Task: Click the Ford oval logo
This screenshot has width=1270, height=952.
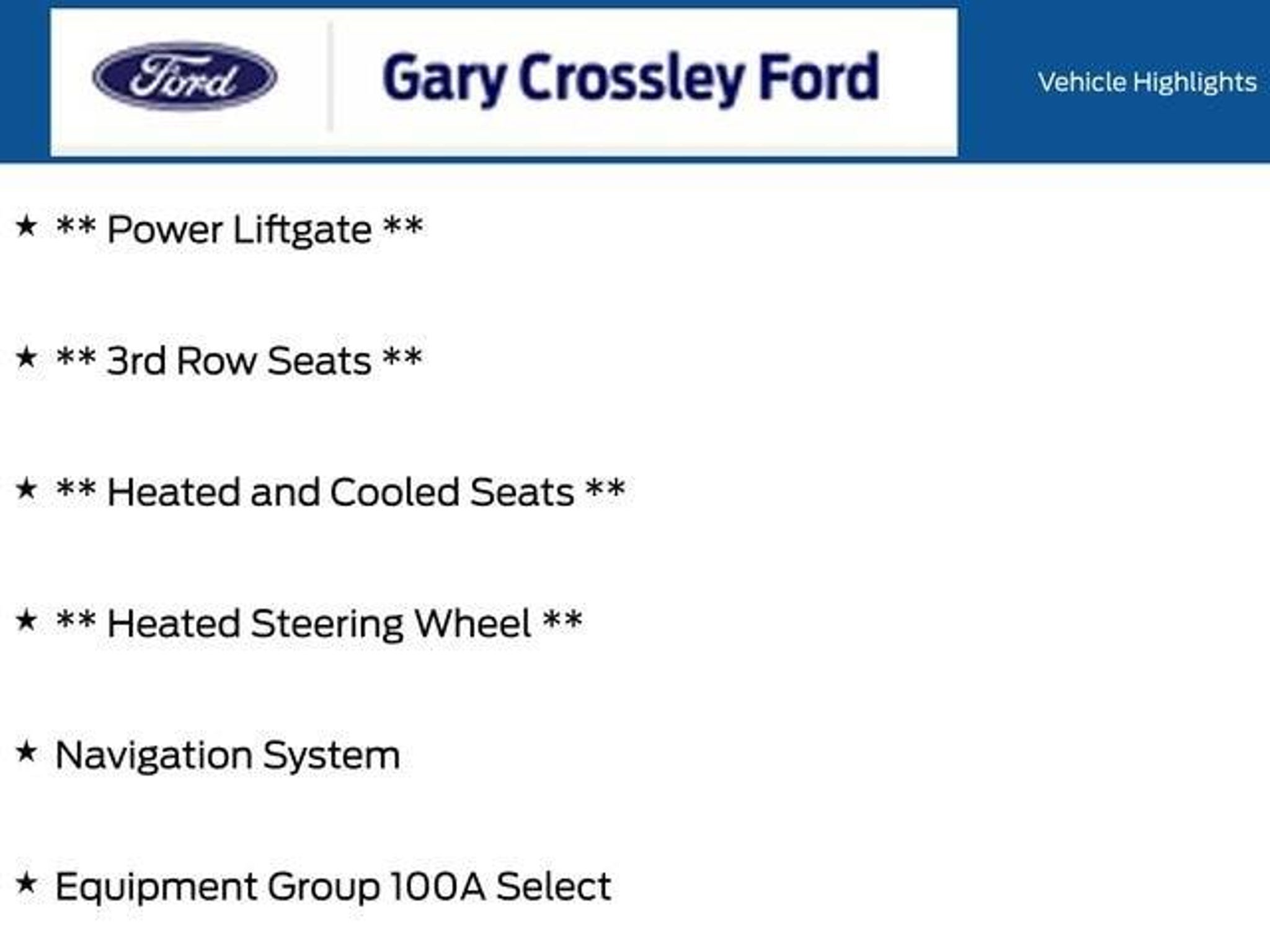Action: click(185, 77)
